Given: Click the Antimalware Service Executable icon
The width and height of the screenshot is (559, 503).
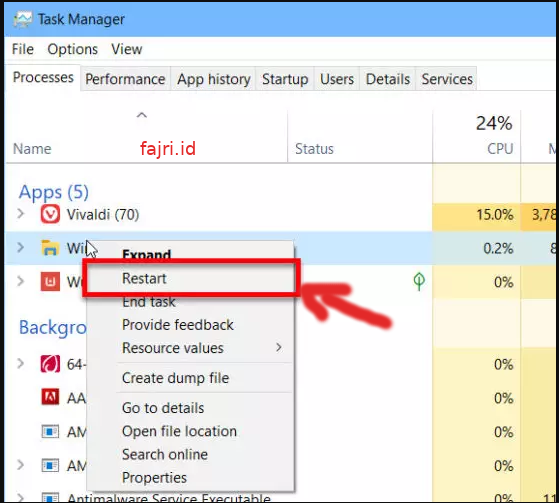Looking at the screenshot, I should coord(50,497).
